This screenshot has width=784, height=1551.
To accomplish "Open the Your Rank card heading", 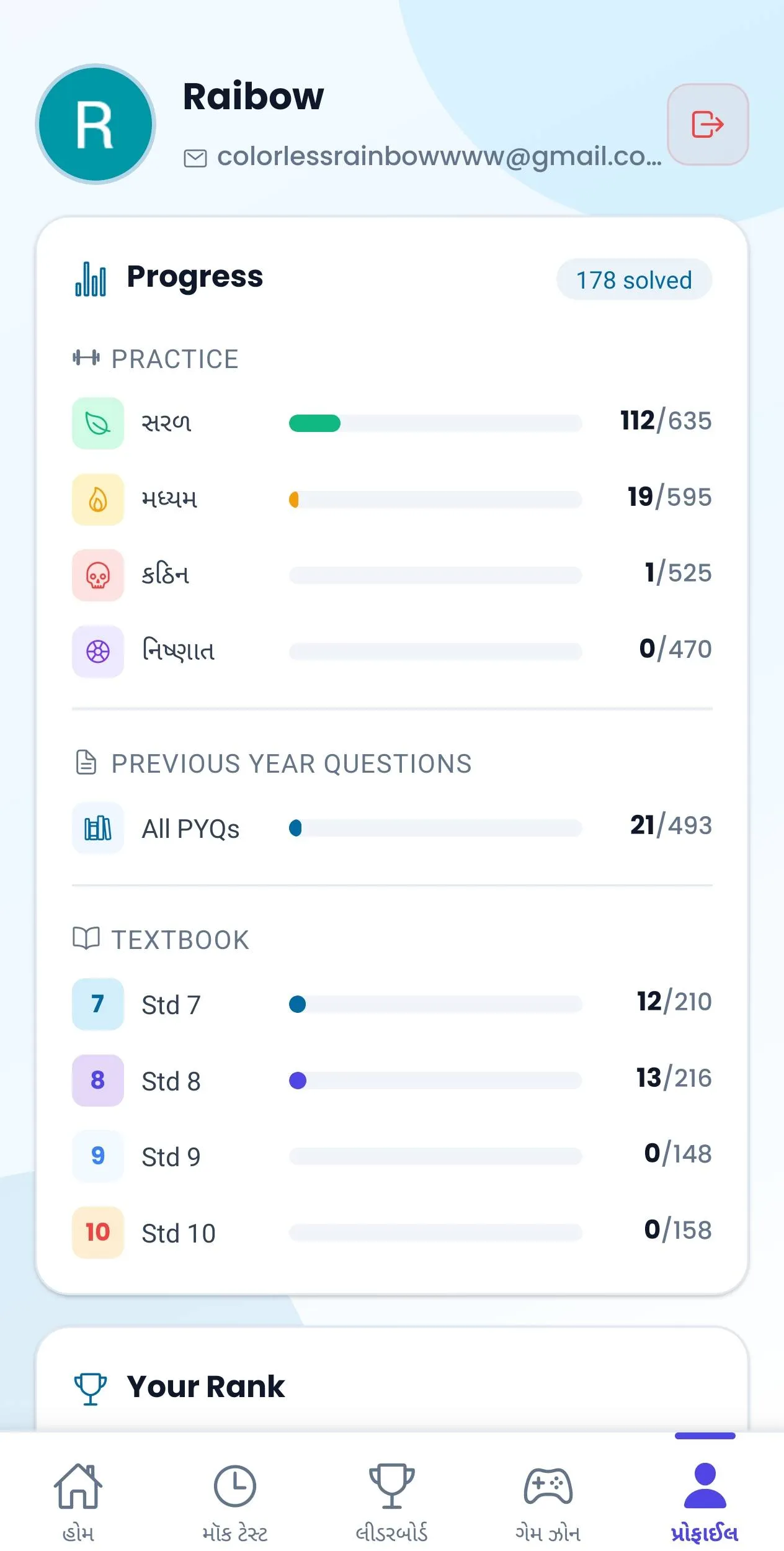I will click(x=205, y=1387).
